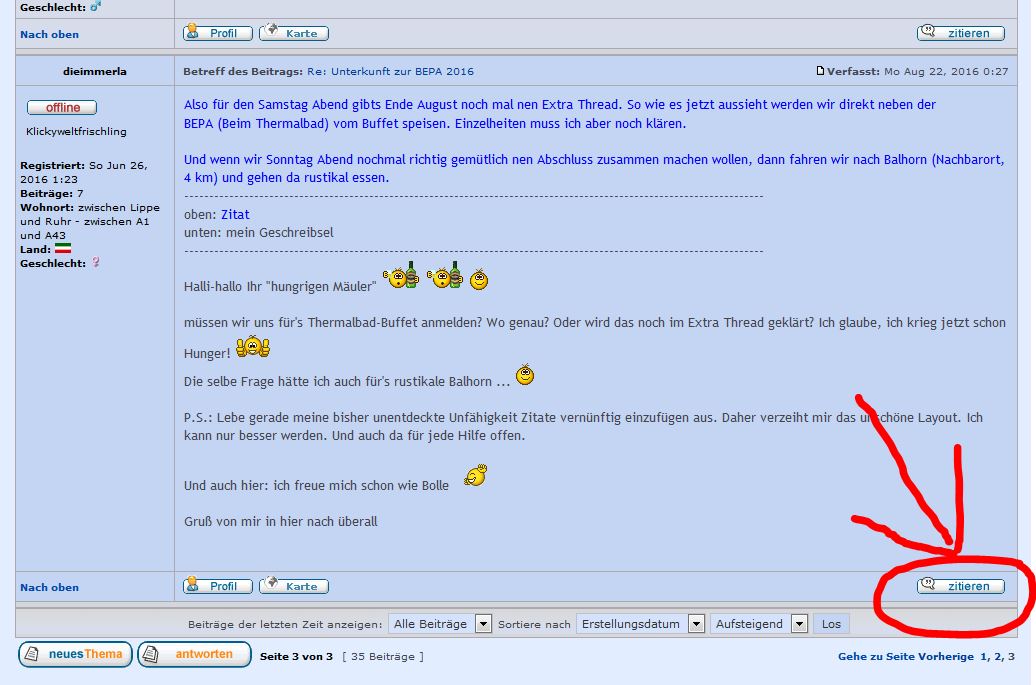Click the antworten reply button
Screen dimensions: 1036x685
(194, 654)
